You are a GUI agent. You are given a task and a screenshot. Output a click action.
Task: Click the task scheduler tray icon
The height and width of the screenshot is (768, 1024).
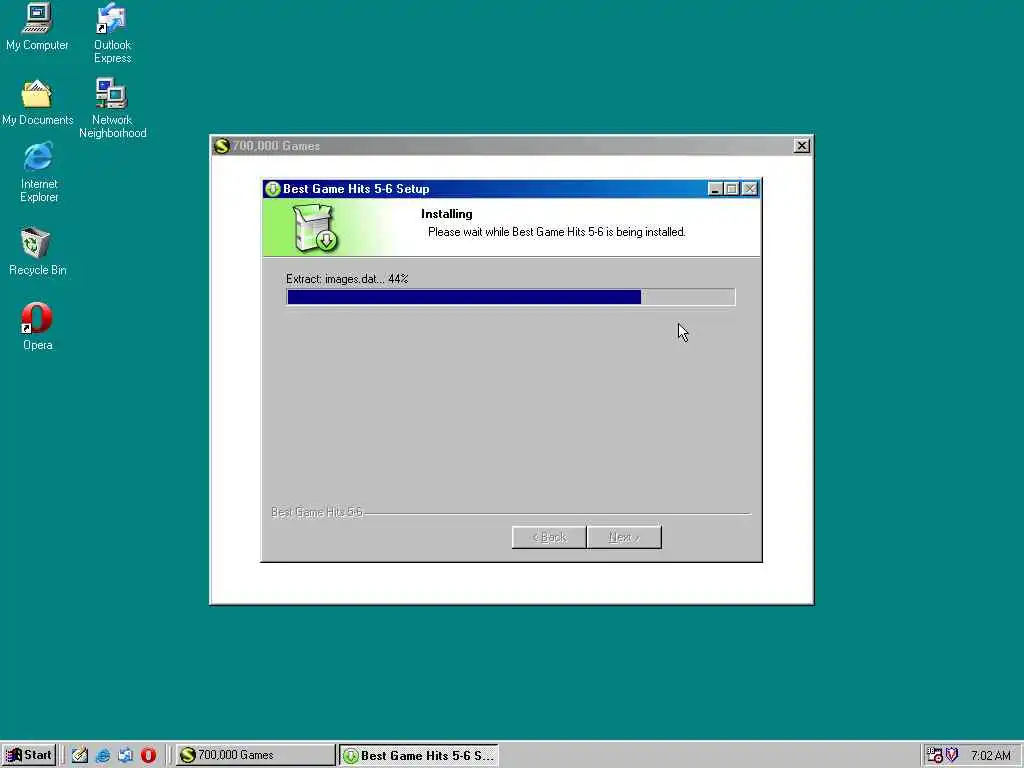(x=935, y=755)
